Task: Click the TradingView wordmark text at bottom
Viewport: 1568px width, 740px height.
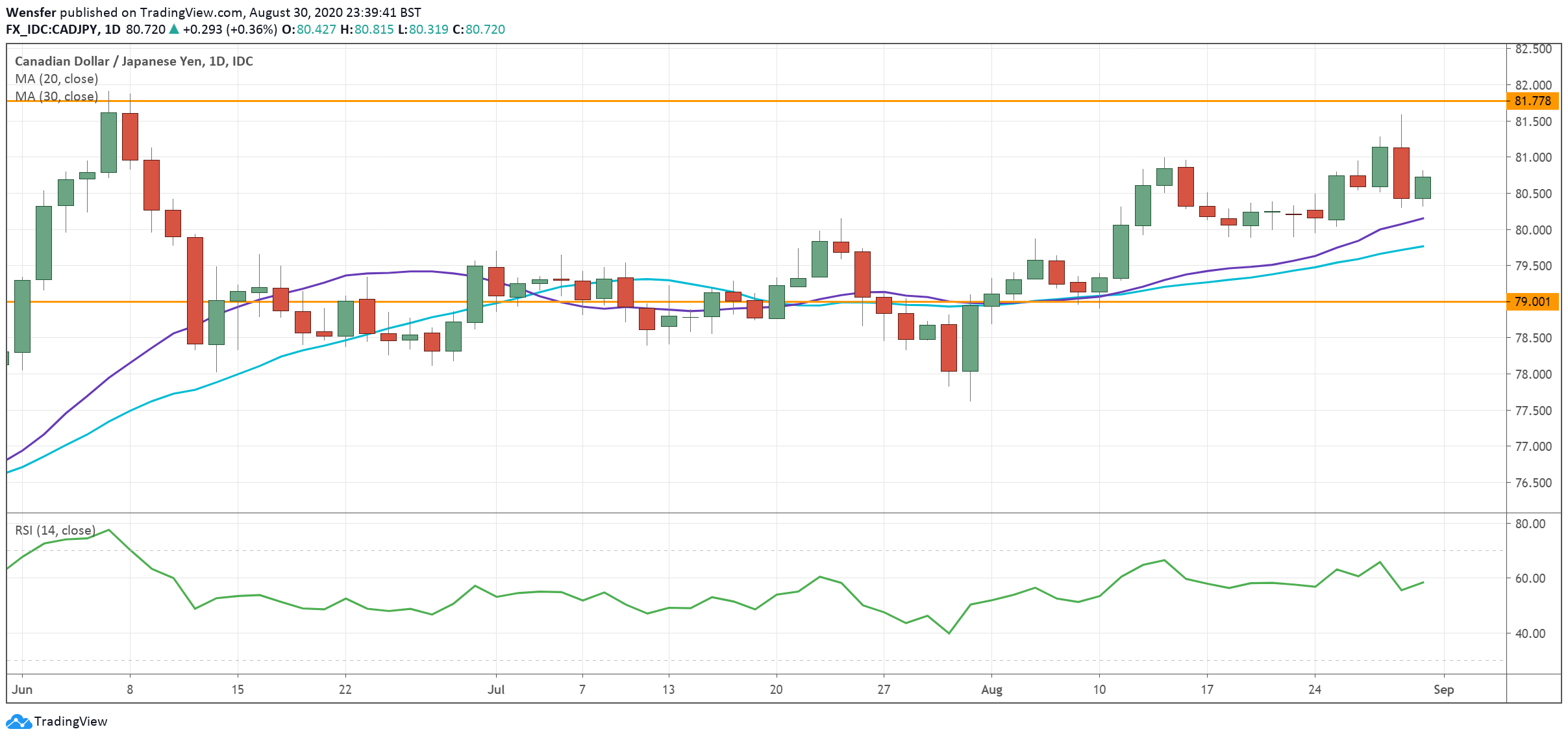Action: [71, 721]
